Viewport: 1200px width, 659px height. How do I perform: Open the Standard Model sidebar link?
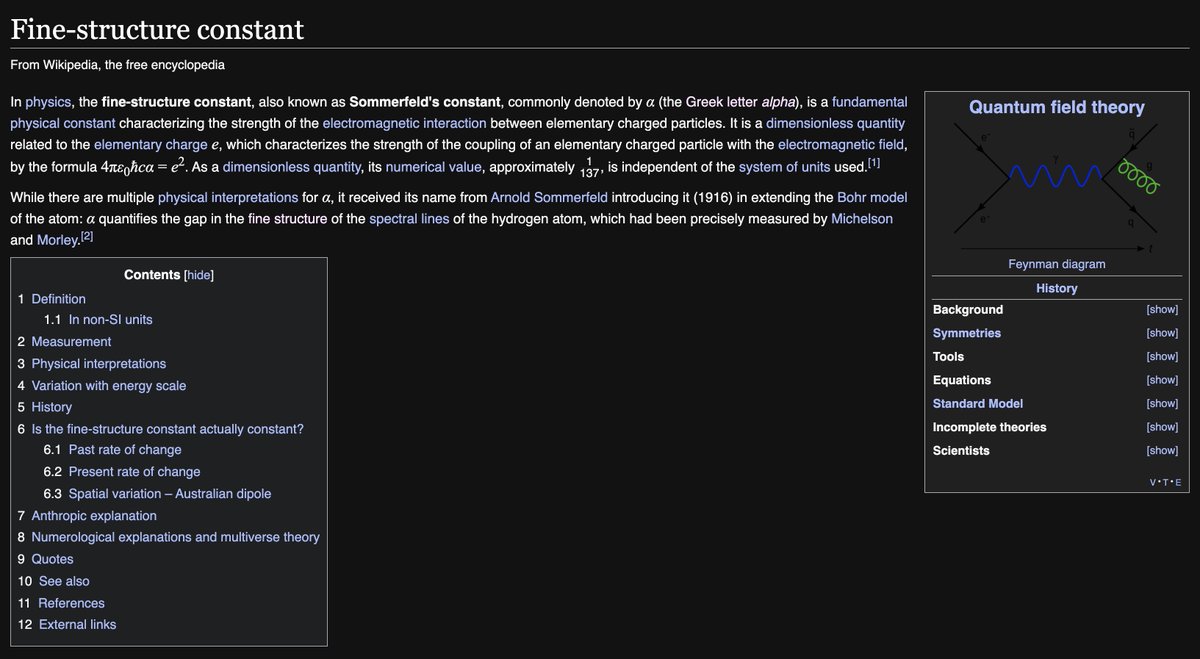pyautogui.click(x=978, y=404)
